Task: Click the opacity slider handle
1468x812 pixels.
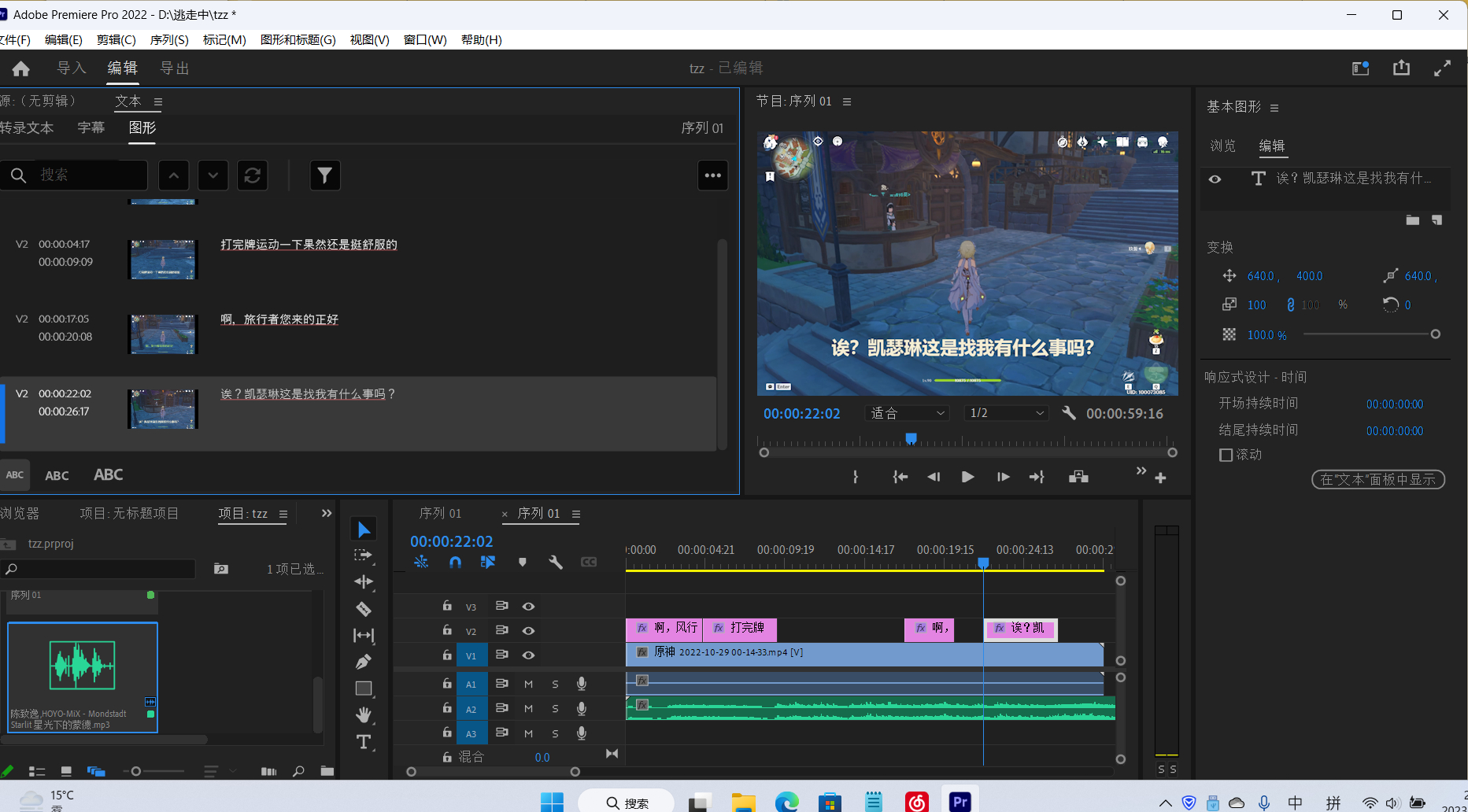Action: point(1435,334)
